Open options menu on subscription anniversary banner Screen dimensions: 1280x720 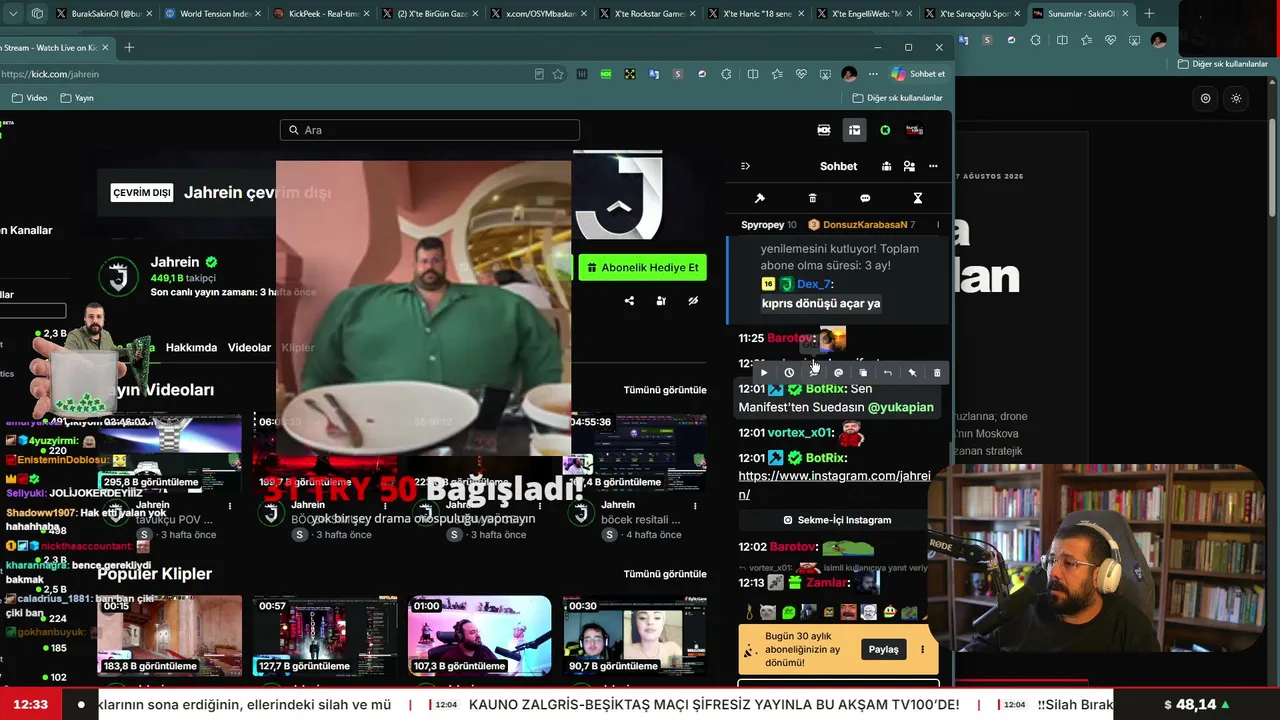922,649
